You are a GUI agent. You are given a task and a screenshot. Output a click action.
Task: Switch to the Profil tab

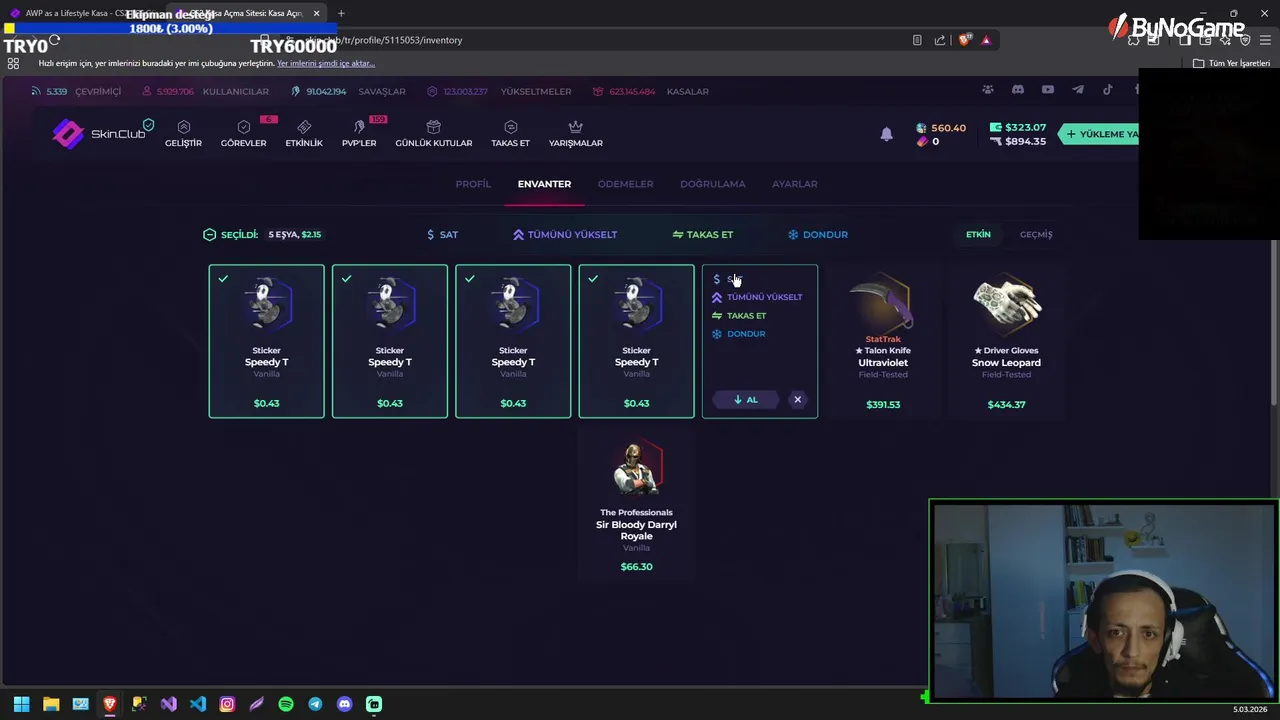pyautogui.click(x=473, y=184)
